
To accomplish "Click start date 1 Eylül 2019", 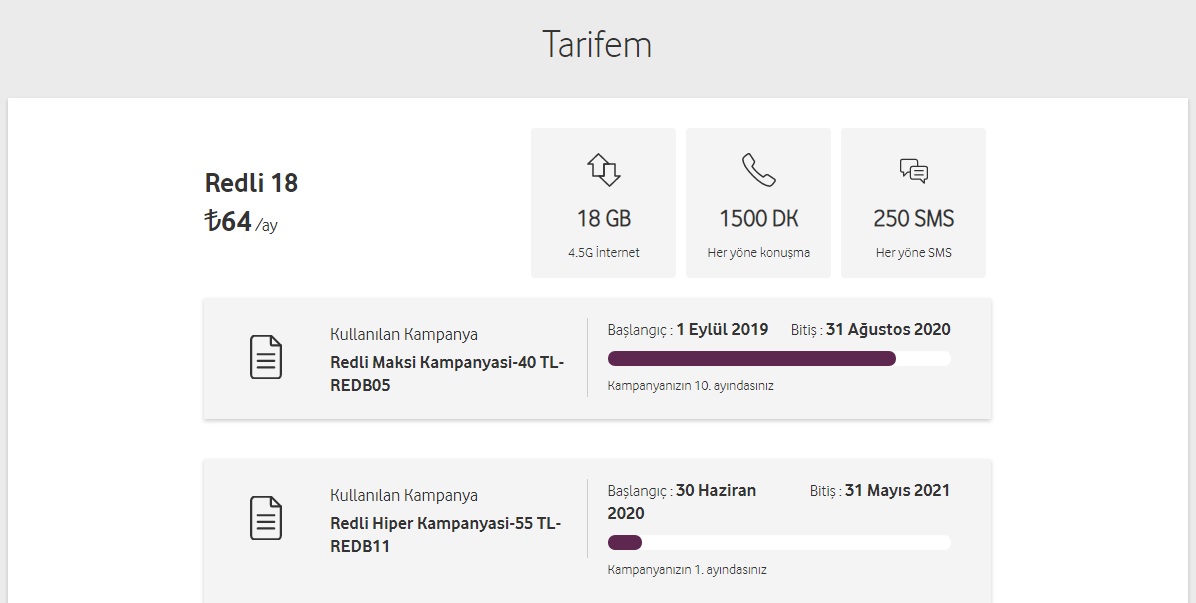I will [x=722, y=329].
